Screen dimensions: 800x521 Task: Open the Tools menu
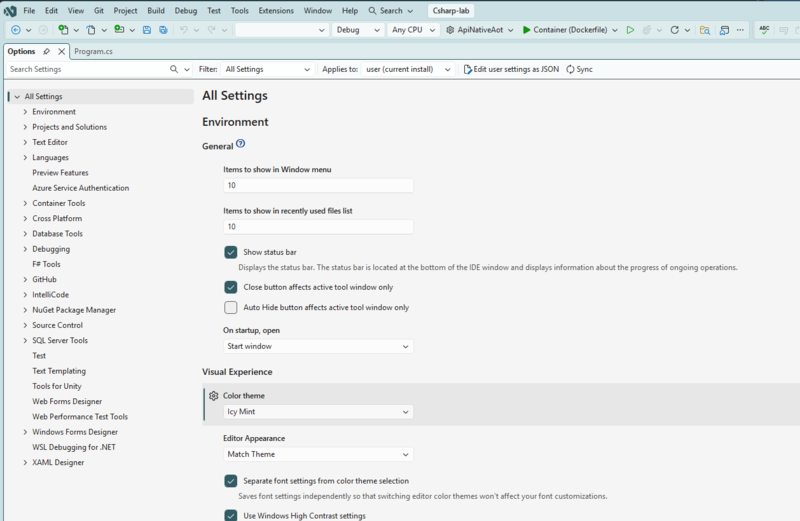pyautogui.click(x=239, y=11)
